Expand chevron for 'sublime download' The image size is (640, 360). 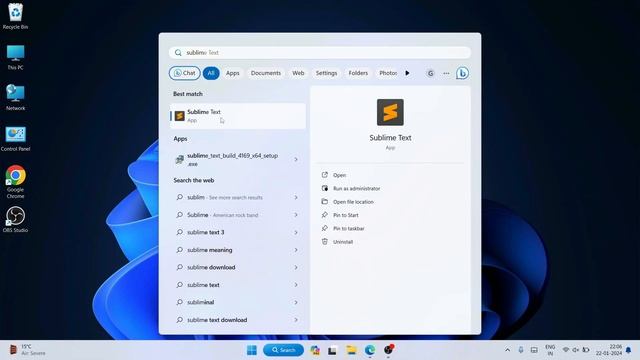click(296, 268)
